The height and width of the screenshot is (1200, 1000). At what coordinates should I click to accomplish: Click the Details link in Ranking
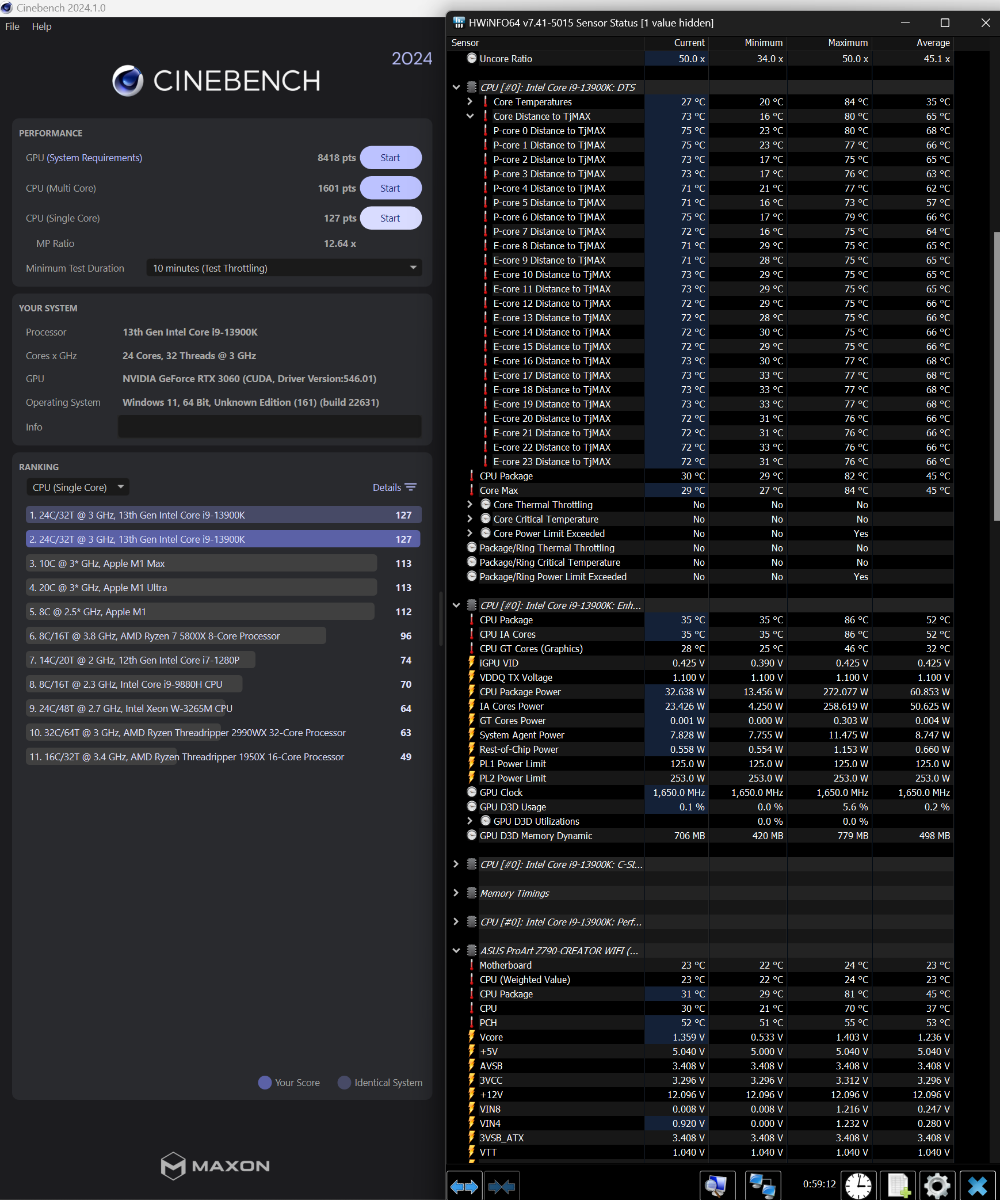pyautogui.click(x=386, y=488)
